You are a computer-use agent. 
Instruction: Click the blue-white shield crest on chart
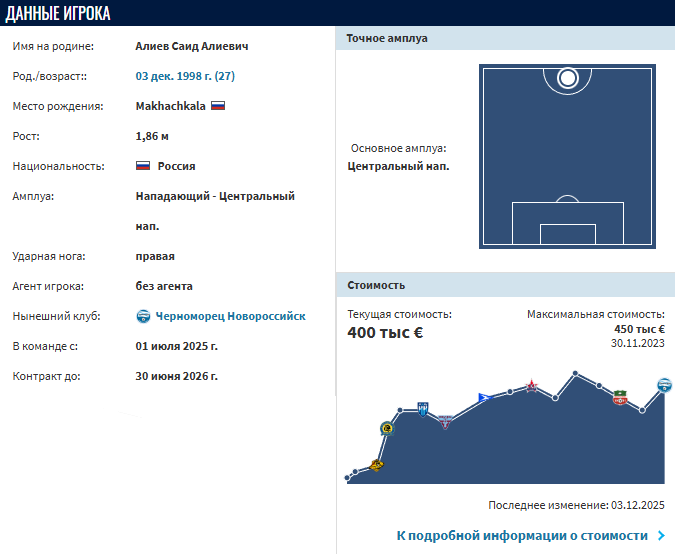click(423, 407)
